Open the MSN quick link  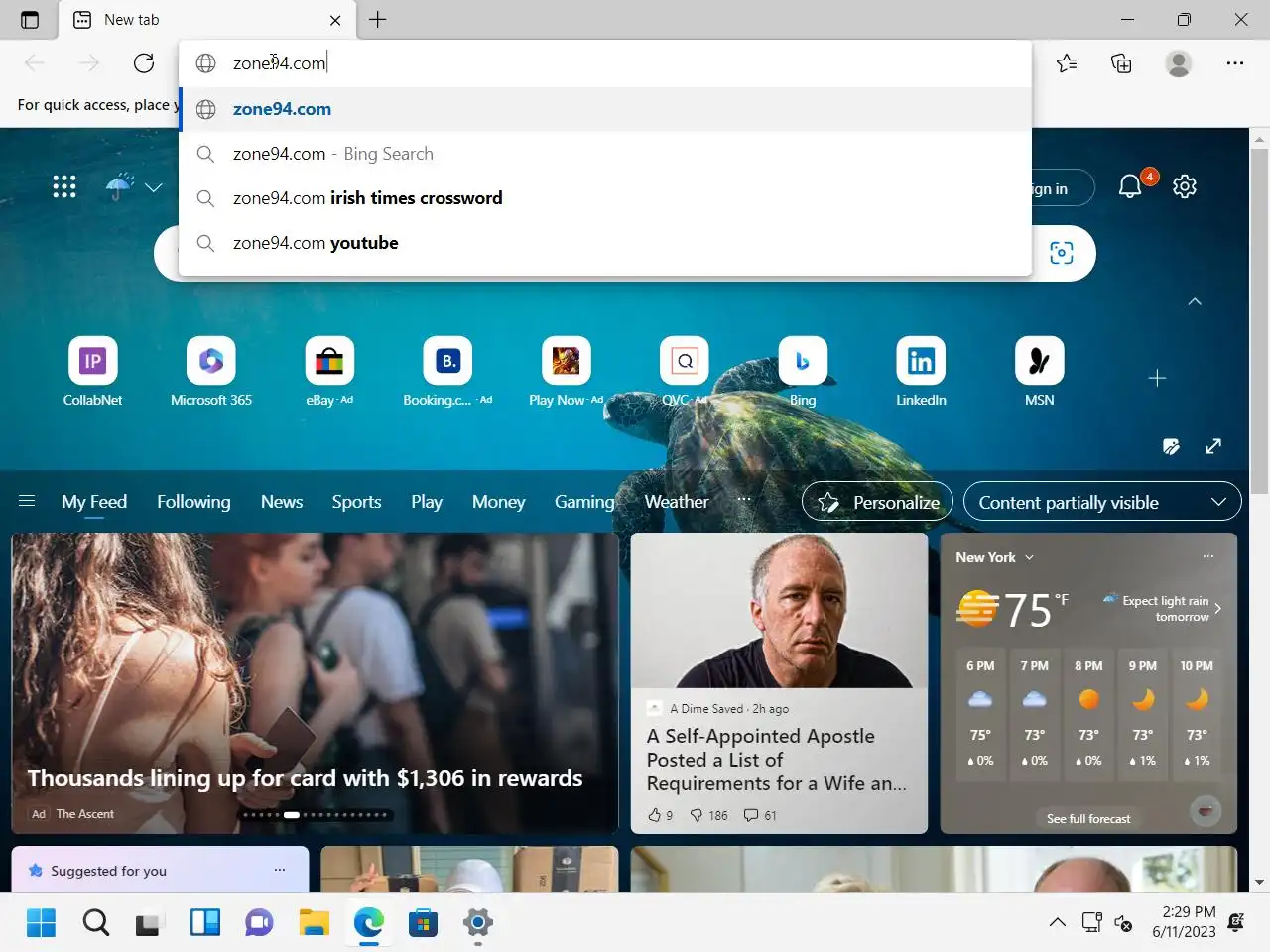(x=1040, y=372)
